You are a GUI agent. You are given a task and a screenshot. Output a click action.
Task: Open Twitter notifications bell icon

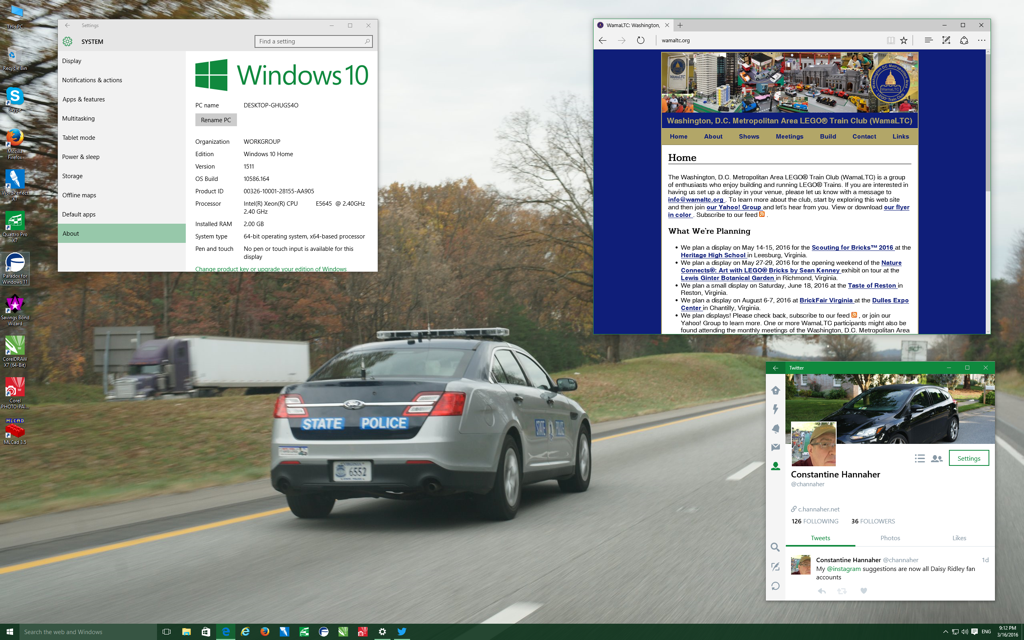(x=775, y=428)
